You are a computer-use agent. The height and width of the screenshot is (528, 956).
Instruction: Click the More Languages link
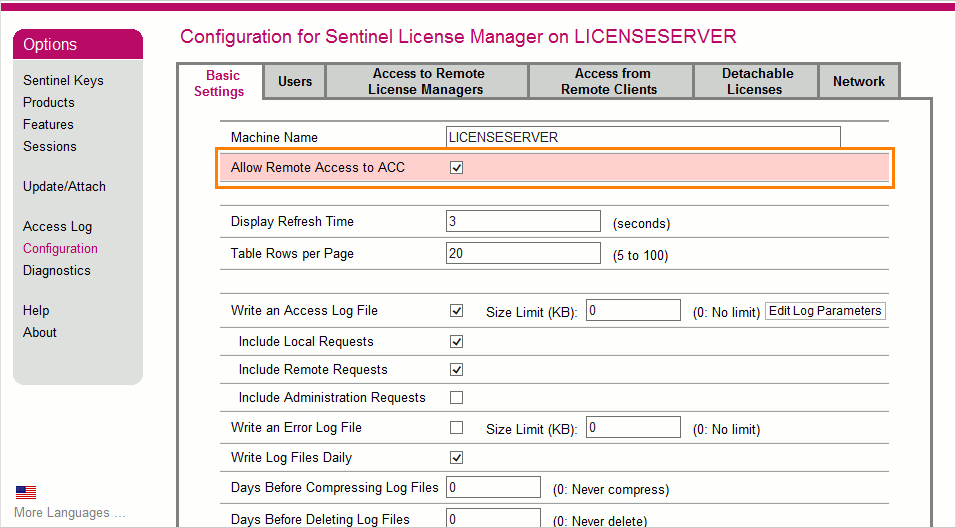(69, 513)
